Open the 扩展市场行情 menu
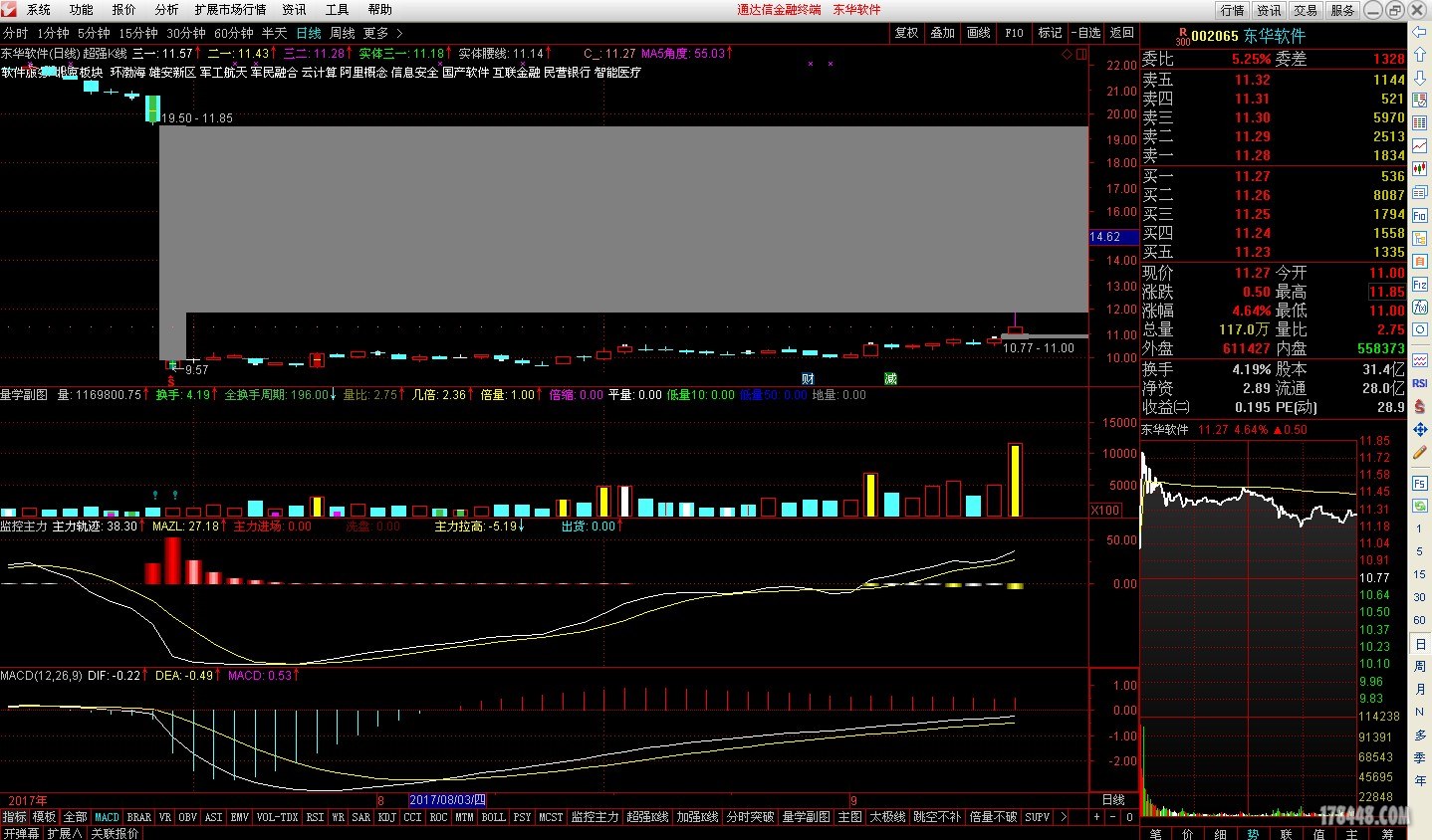This screenshot has height=840, width=1432. click(x=231, y=10)
